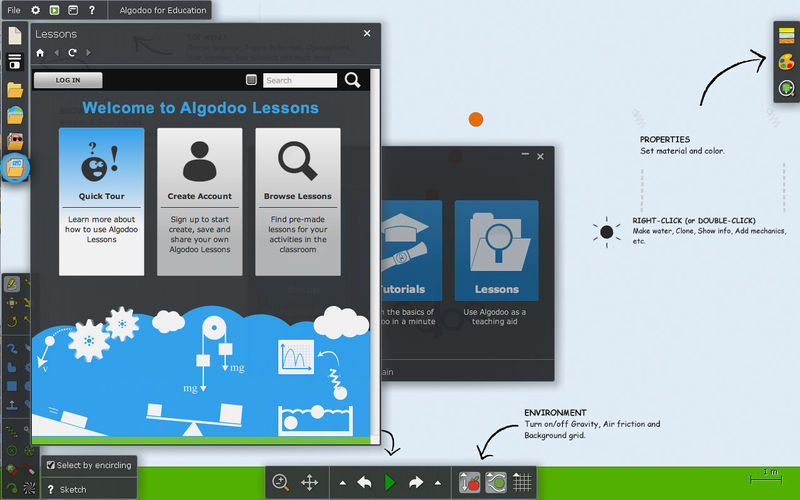Create a new scene with blank page icon

click(x=15, y=35)
